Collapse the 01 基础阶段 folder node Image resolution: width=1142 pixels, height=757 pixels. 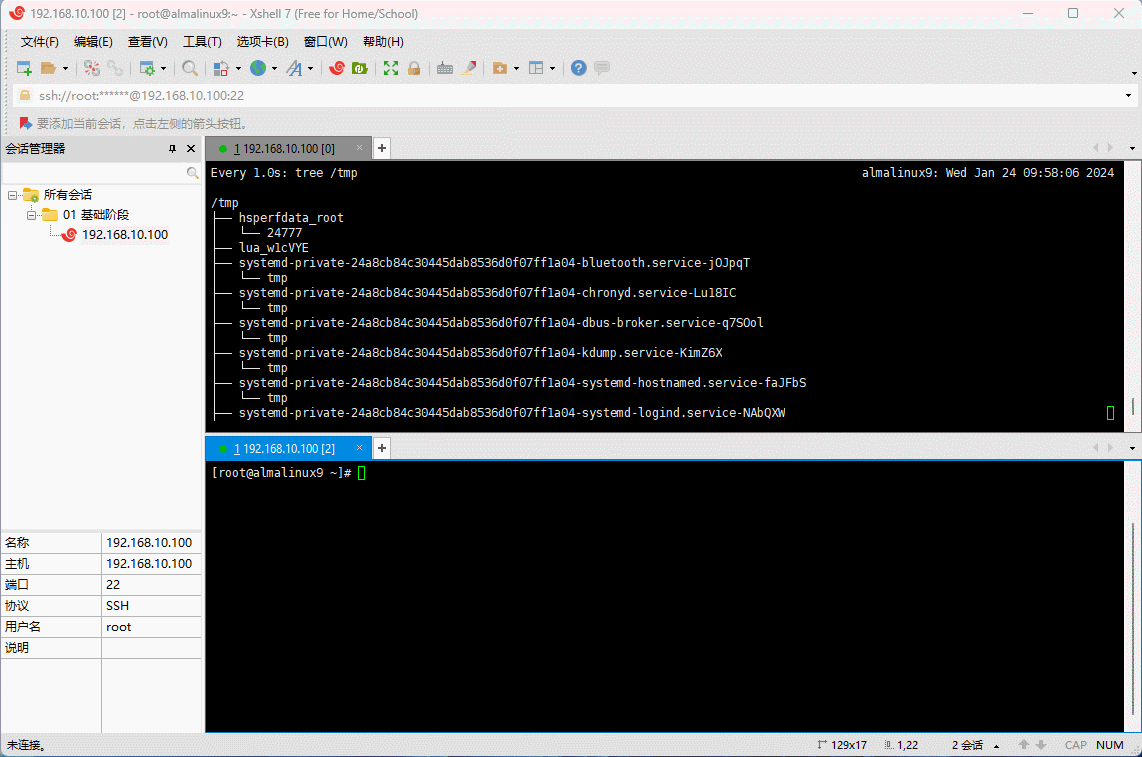32,215
